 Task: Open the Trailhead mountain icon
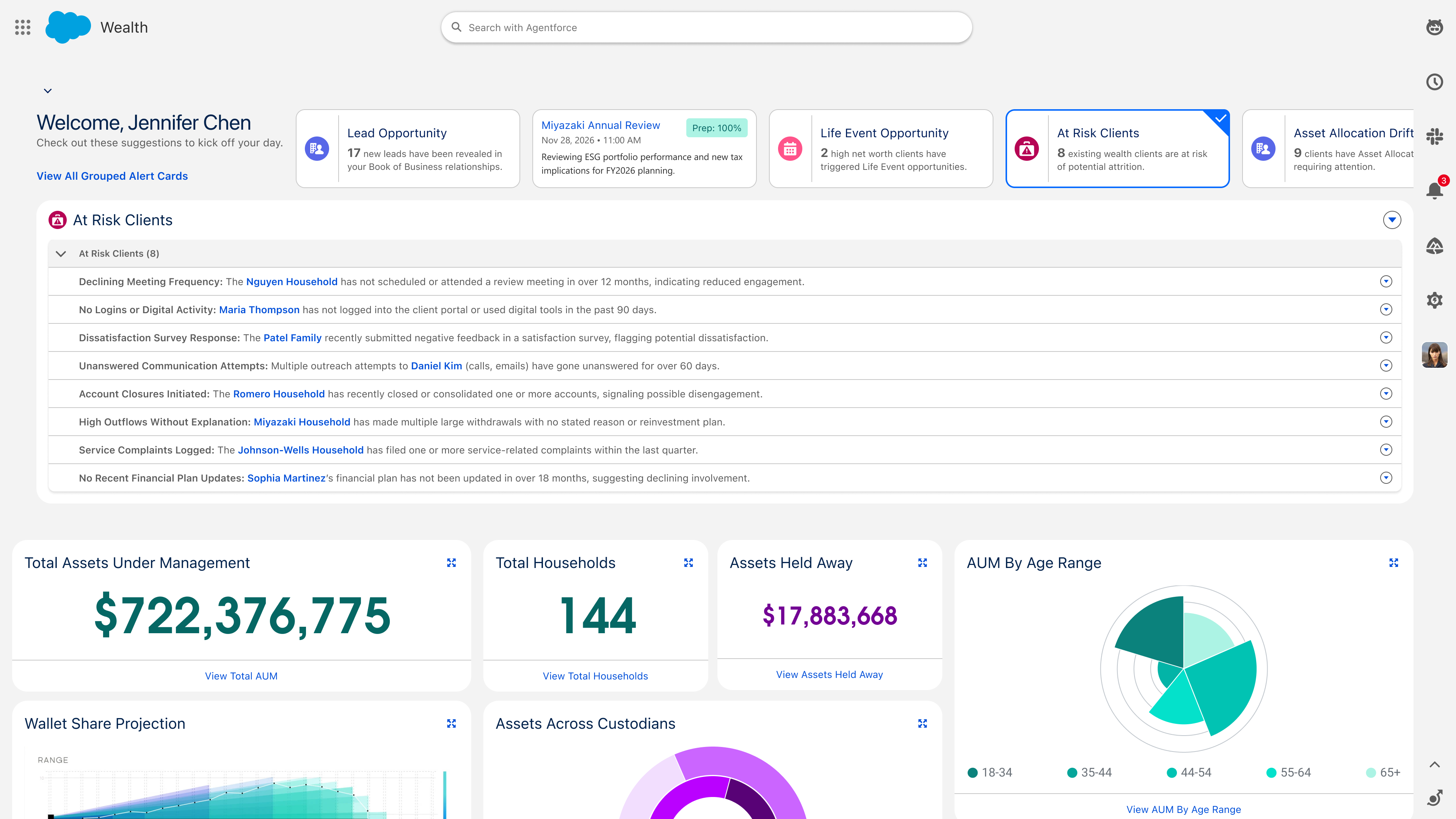pyautogui.click(x=1434, y=246)
